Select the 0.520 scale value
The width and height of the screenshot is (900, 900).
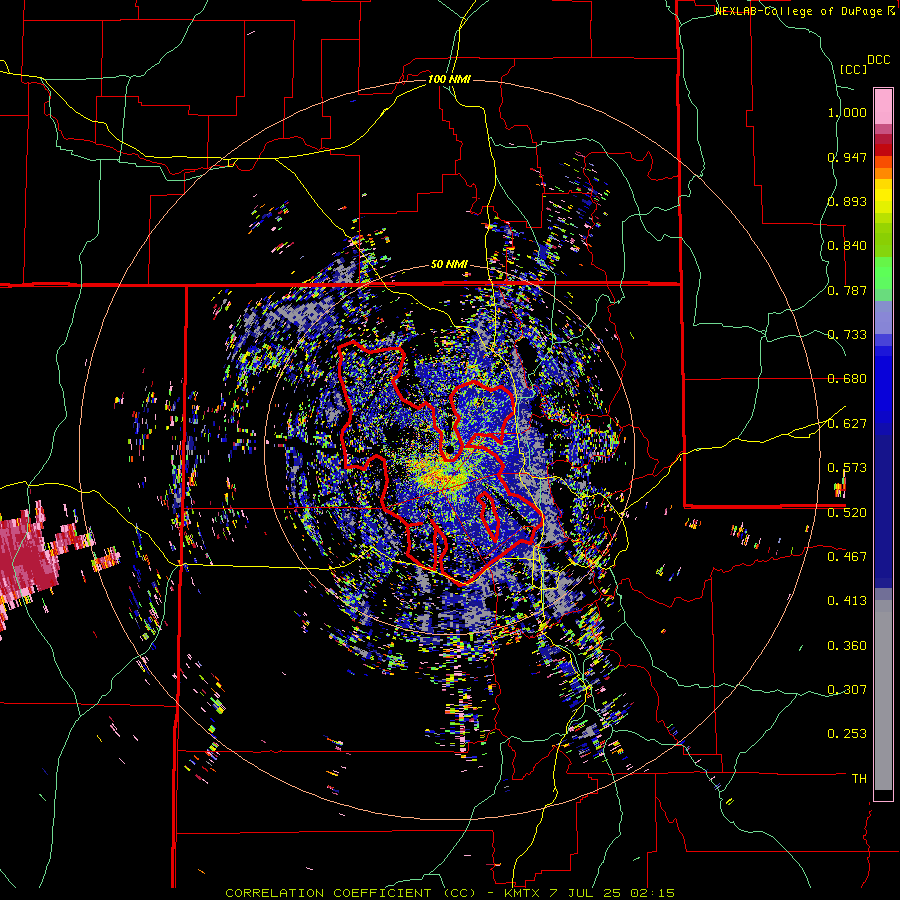coord(847,513)
